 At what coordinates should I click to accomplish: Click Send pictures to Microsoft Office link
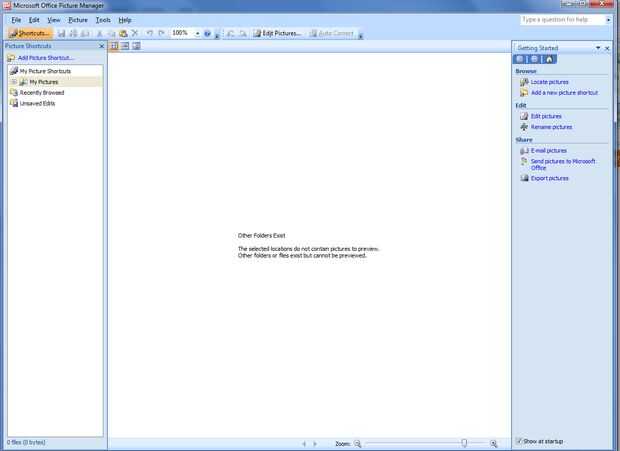(563, 164)
